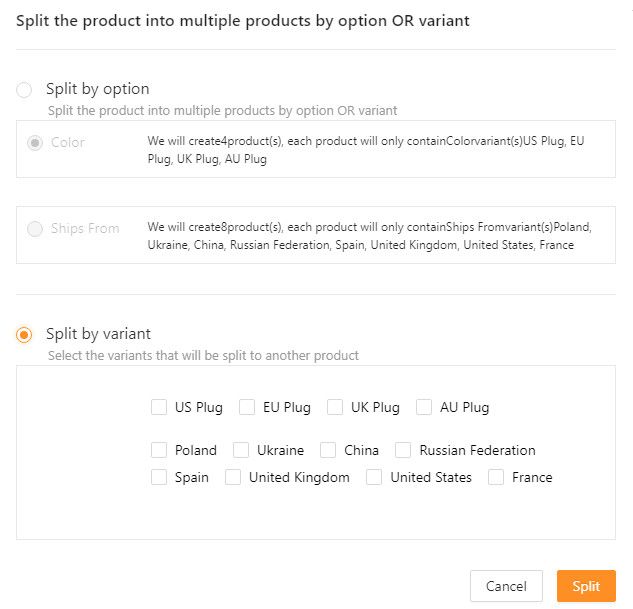The height and width of the screenshot is (609, 633).
Task: Tick the France checkbox
Action: [x=496, y=477]
